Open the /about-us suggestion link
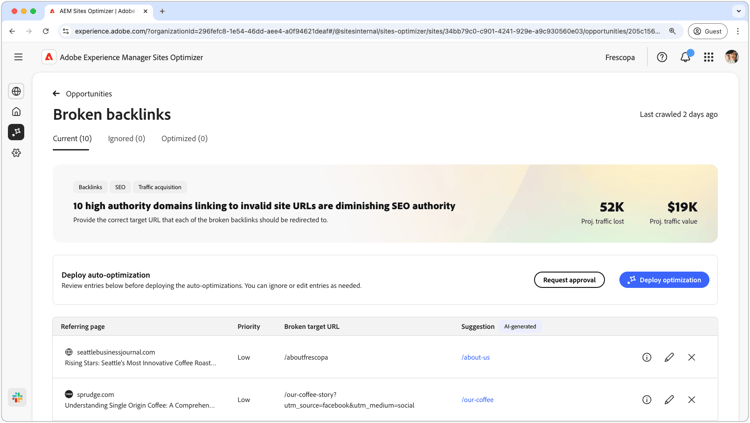Image resolution: width=750 pixels, height=423 pixels. click(475, 357)
